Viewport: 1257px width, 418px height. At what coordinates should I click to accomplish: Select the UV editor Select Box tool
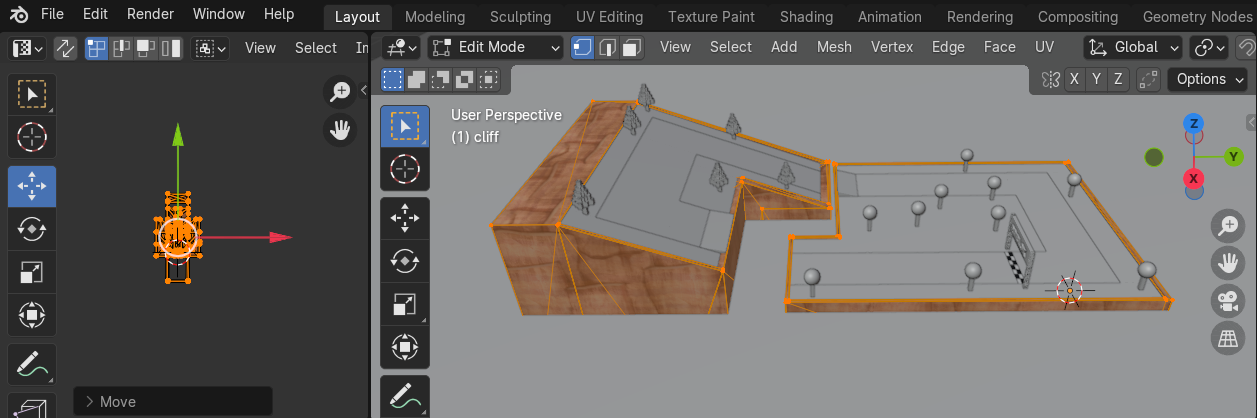32,95
